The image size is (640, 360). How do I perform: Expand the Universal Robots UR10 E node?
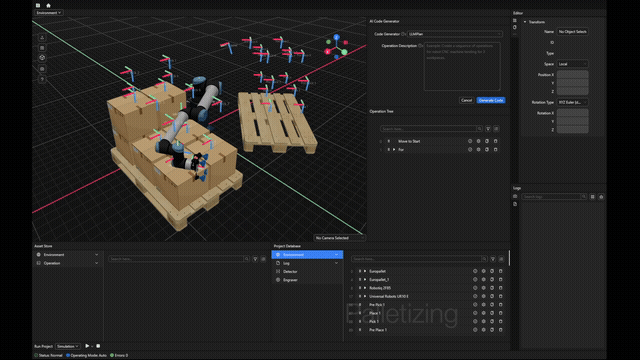tap(365, 296)
